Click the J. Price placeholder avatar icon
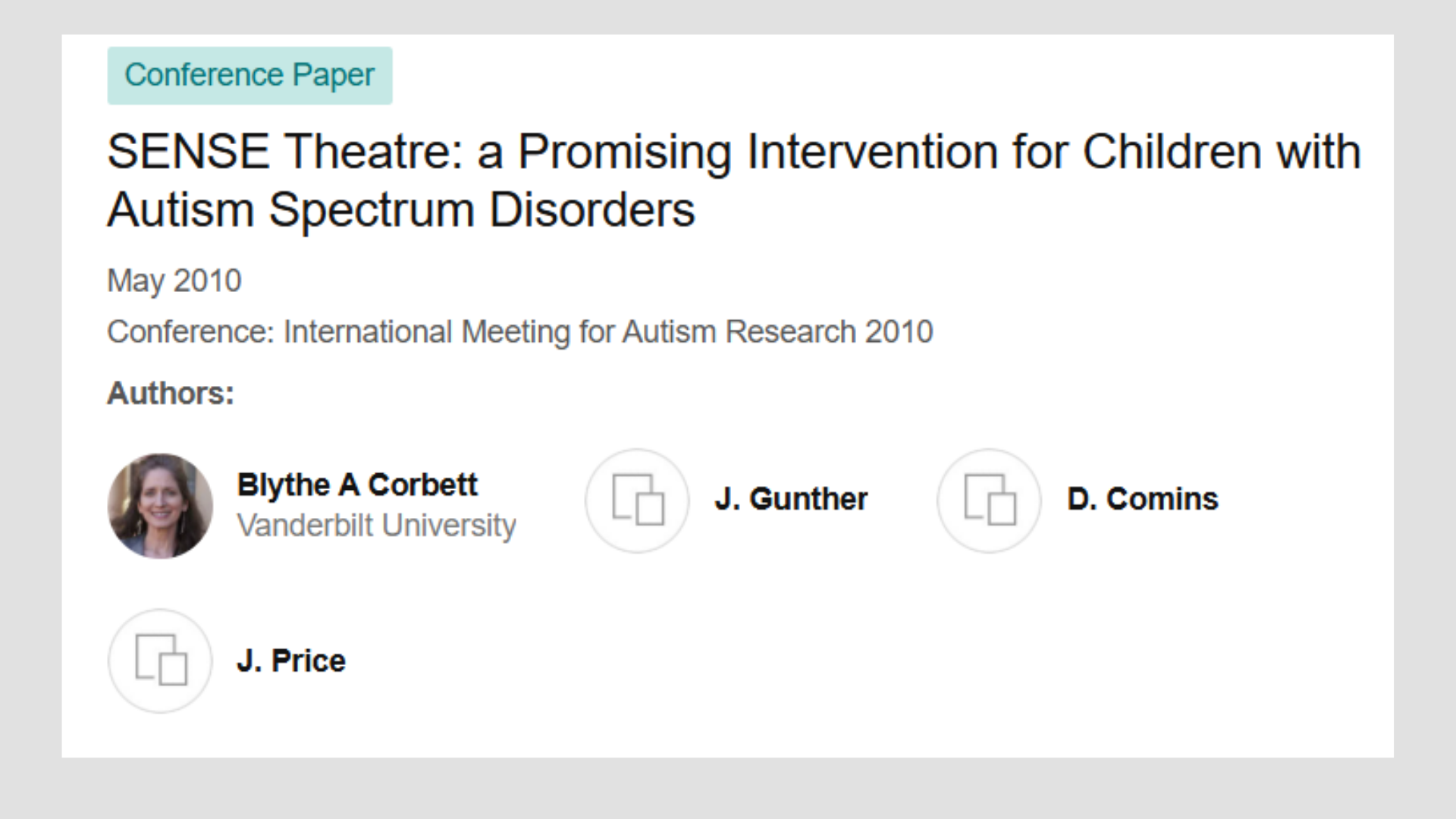The height and width of the screenshot is (819, 1456). point(160,661)
